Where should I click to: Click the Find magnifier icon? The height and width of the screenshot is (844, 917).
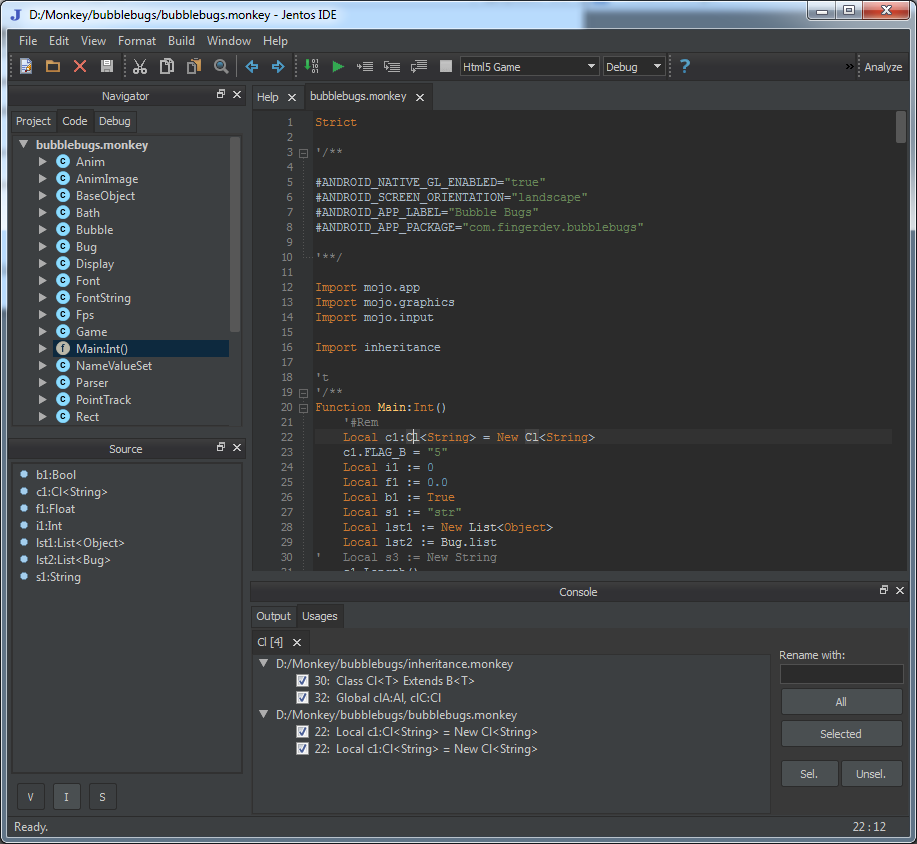pyautogui.click(x=221, y=66)
